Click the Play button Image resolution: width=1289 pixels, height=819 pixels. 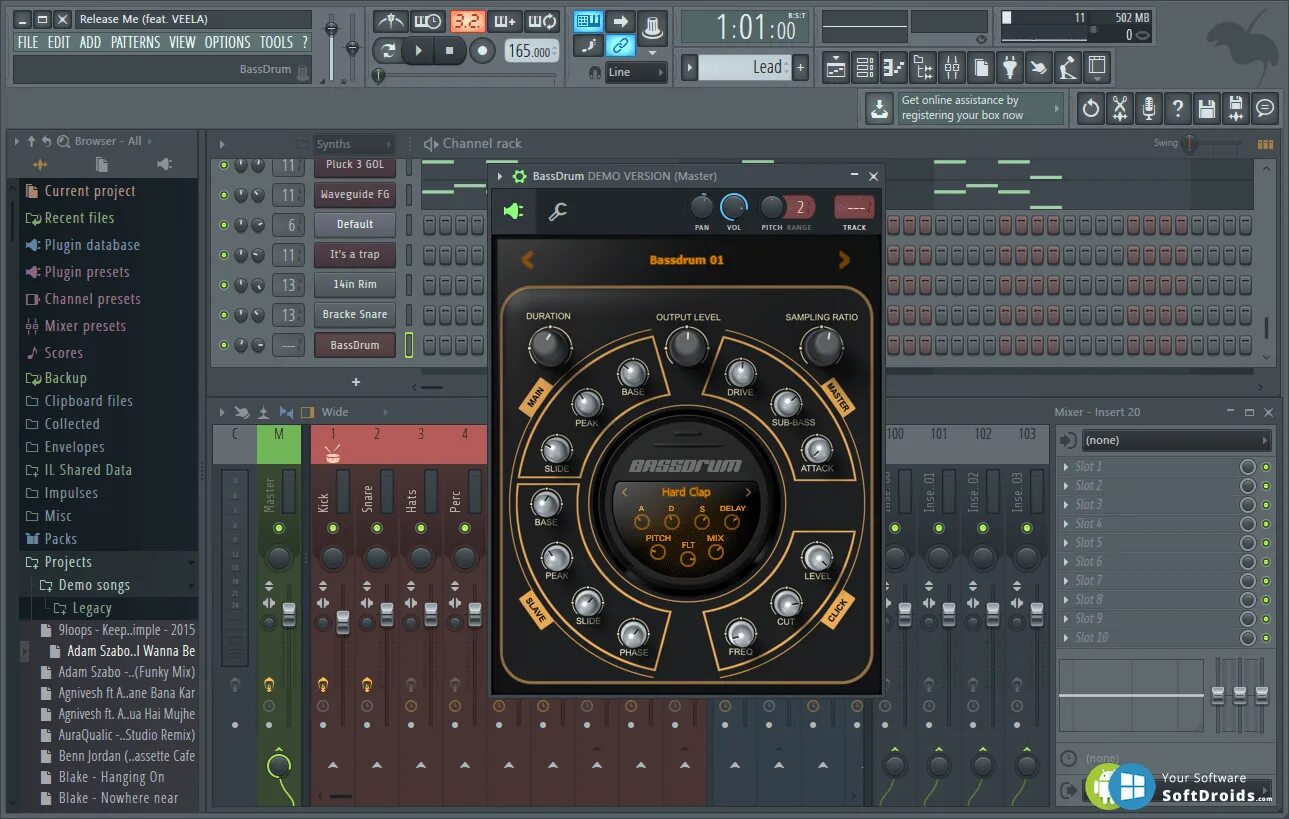pyautogui.click(x=419, y=50)
